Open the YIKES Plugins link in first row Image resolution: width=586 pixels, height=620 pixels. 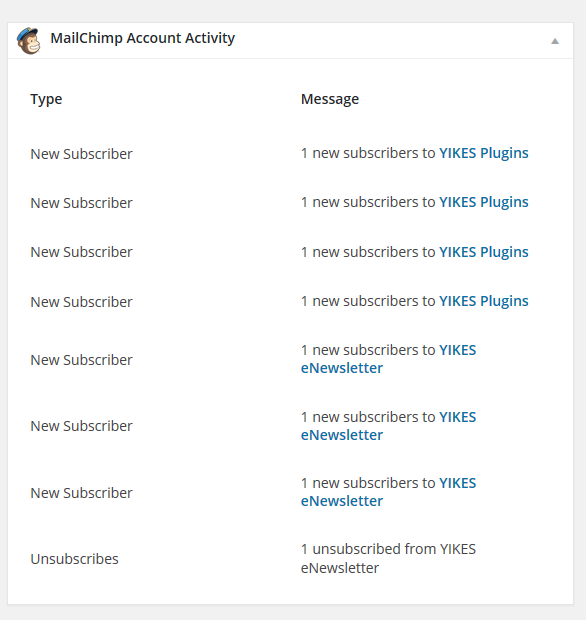(x=484, y=153)
